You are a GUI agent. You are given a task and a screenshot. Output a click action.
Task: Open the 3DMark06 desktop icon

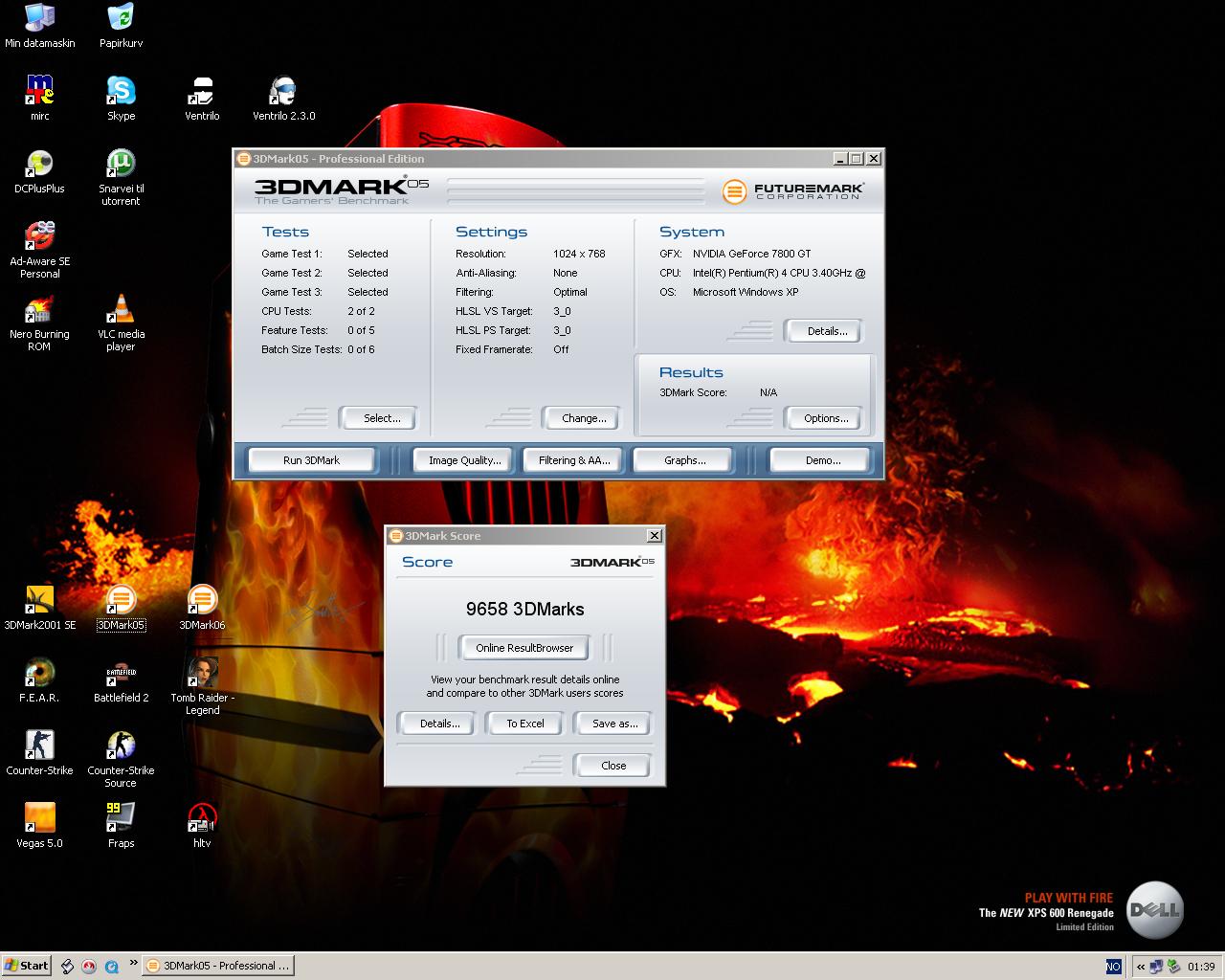click(x=202, y=608)
